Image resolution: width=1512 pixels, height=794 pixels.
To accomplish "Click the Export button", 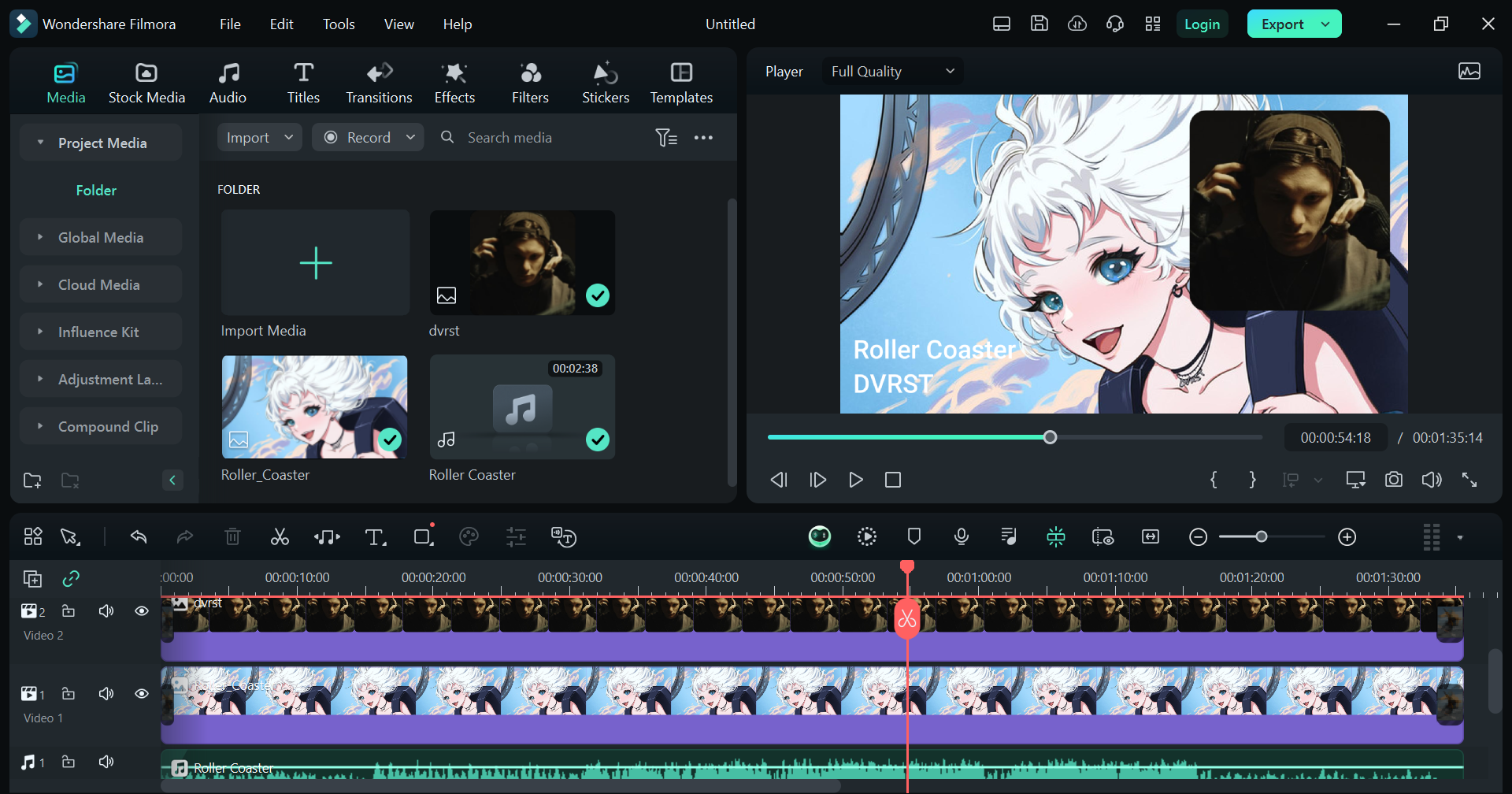I will pyautogui.click(x=1282, y=24).
